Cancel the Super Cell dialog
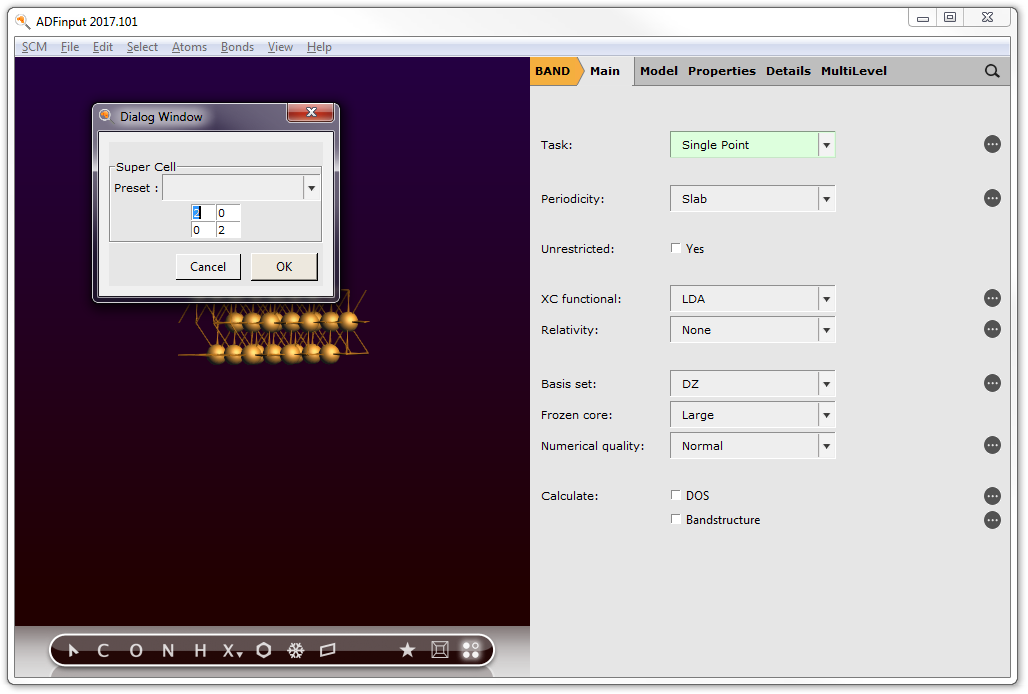 (x=208, y=267)
